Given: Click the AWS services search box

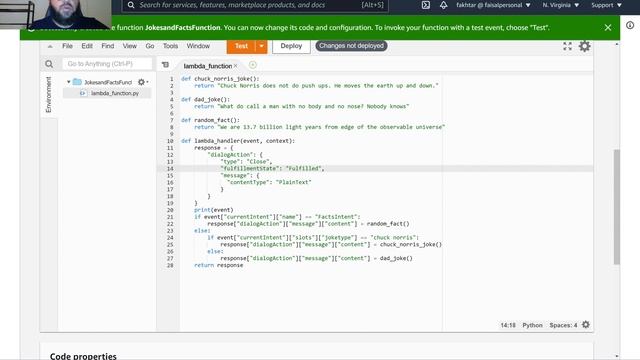Looking at the screenshot, I should pyautogui.click(x=255, y=5).
